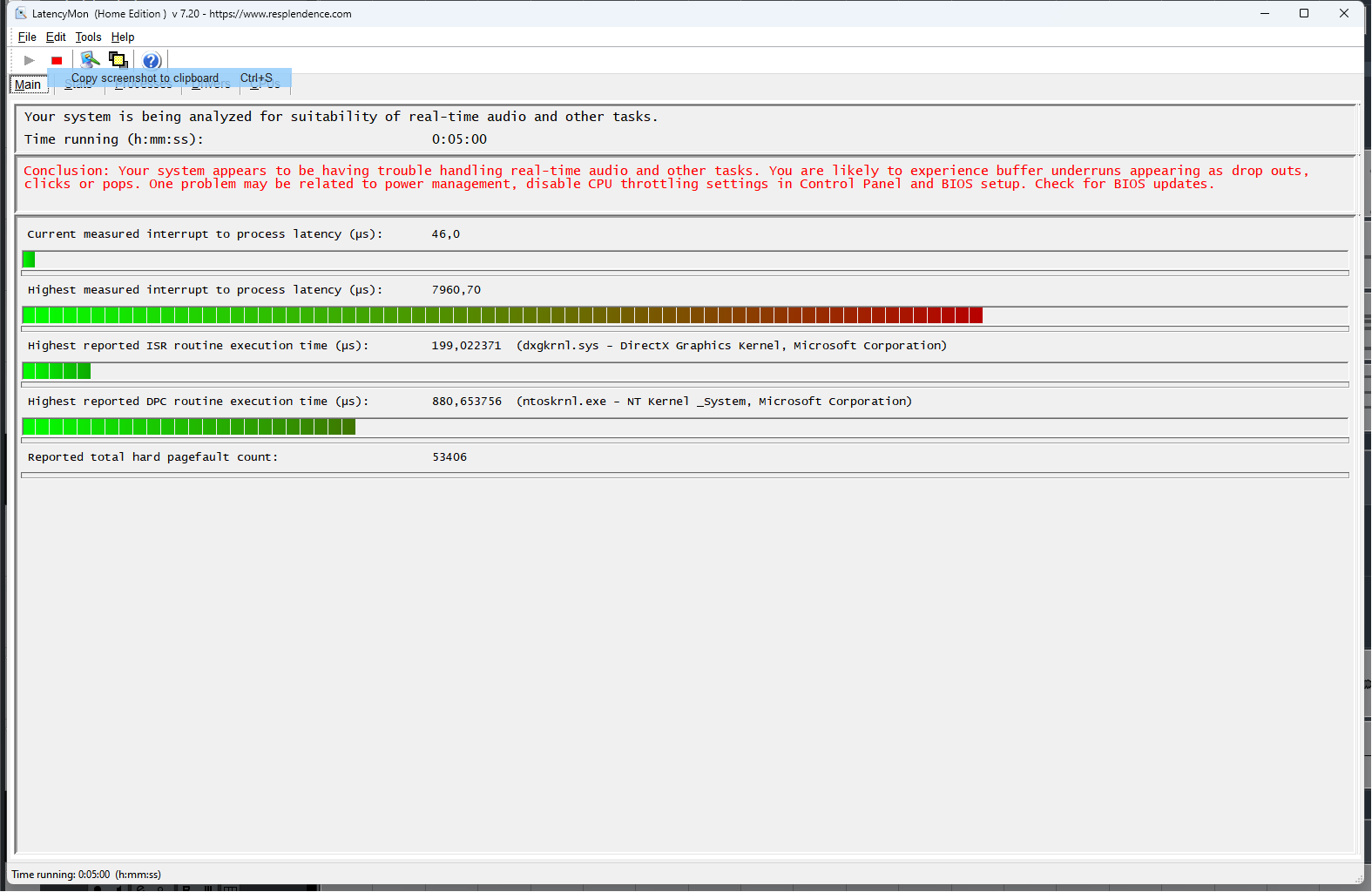Open the Help menu
The image size is (1372, 892).
click(123, 37)
